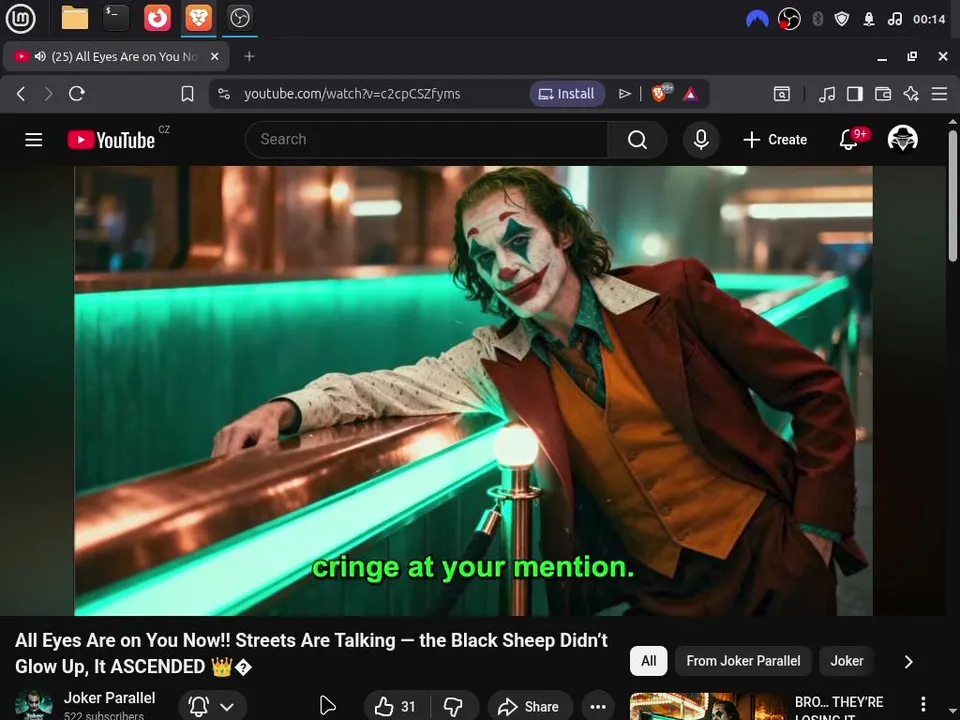Share this video
Image resolution: width=960 pixels, height=720 pixels.
[x=530, y=707]
